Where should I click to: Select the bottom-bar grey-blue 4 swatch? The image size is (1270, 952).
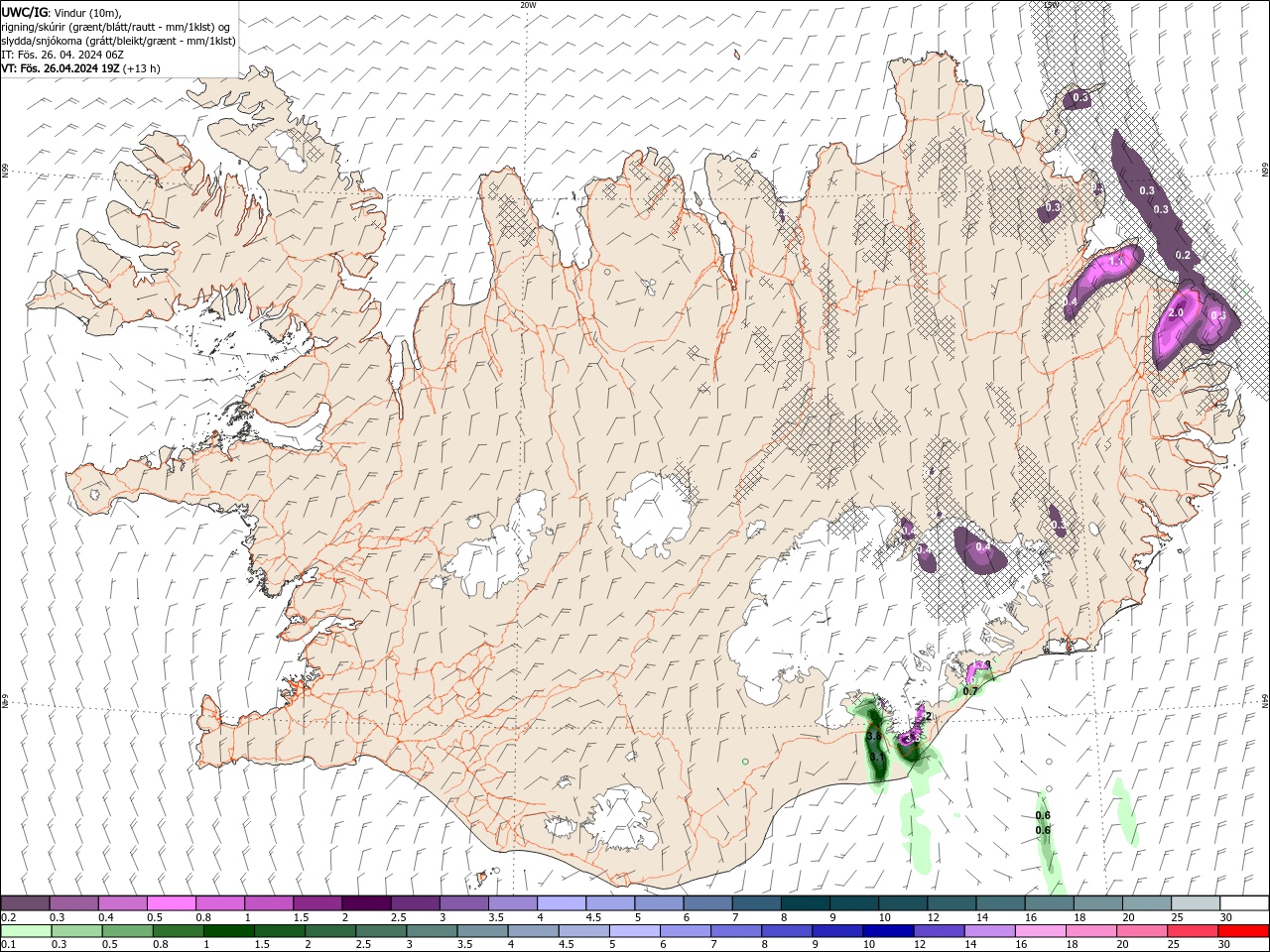533,931
